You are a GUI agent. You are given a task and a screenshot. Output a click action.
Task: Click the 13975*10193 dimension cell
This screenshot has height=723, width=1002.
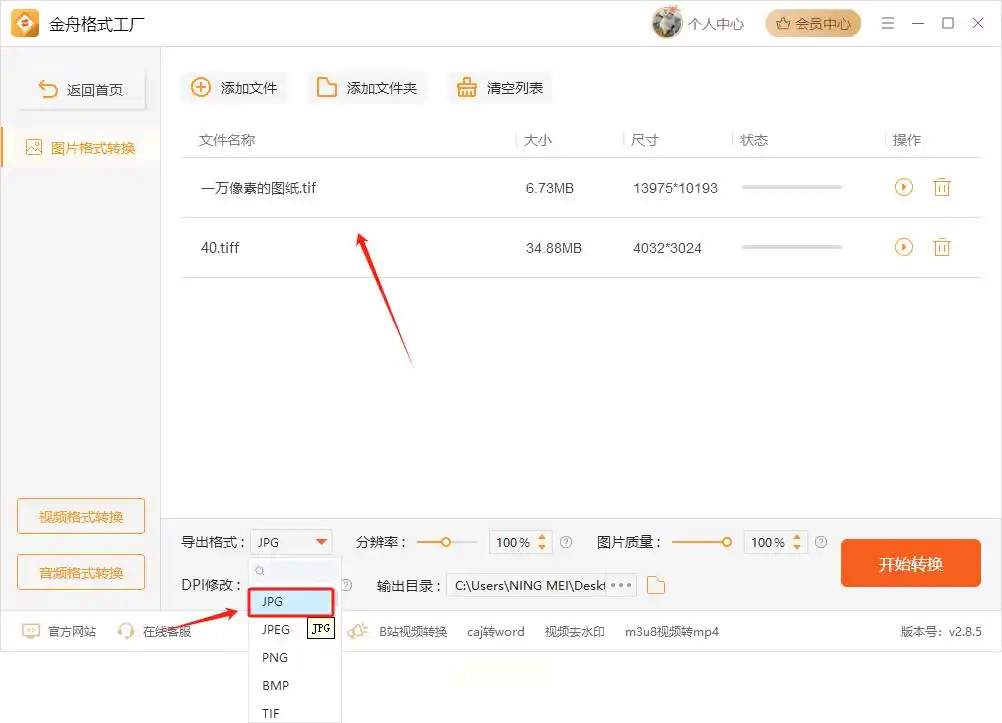675,188
